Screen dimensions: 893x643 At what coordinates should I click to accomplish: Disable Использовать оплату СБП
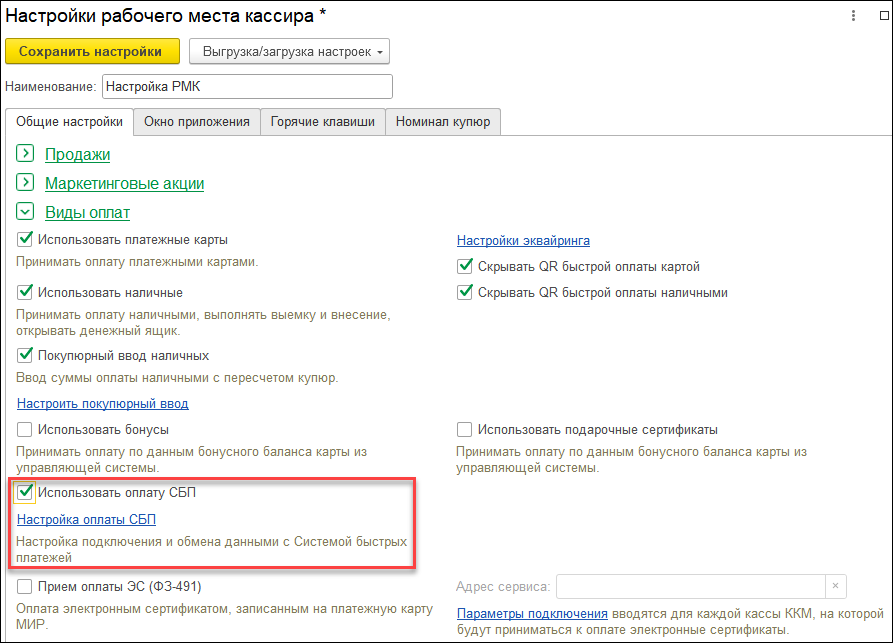26,492
